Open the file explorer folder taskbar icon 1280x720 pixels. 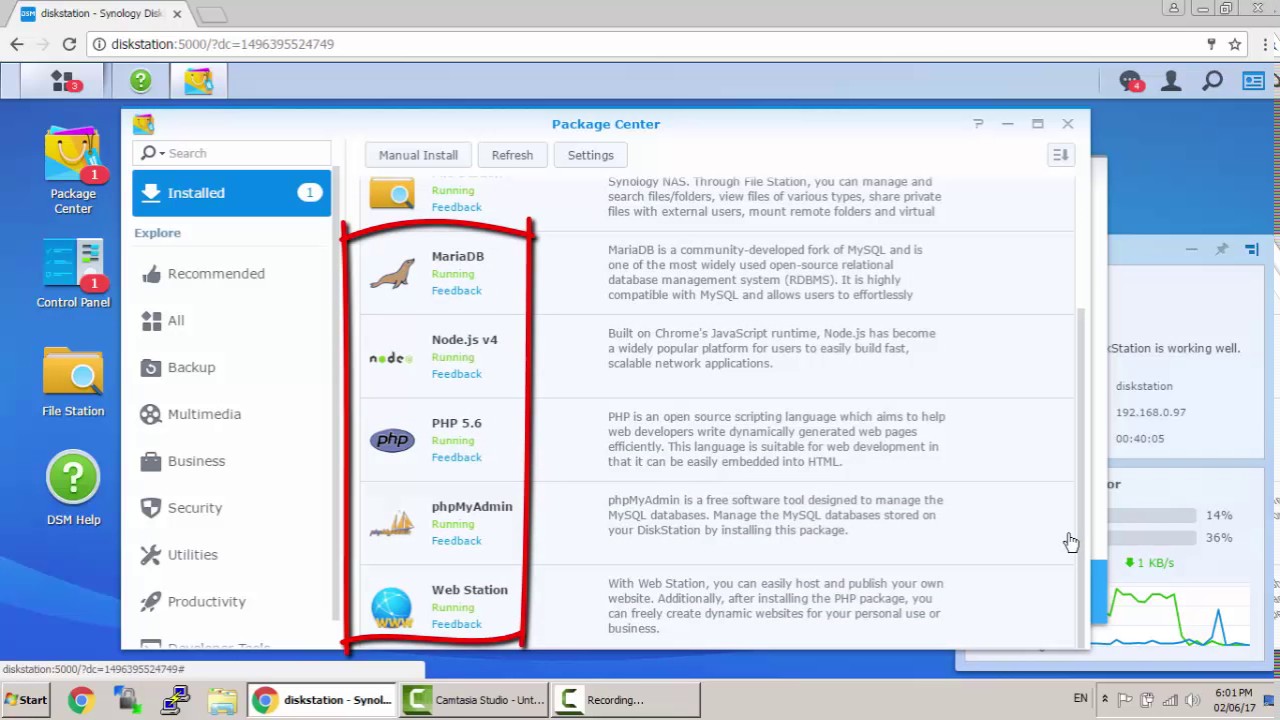coord(222,700)
